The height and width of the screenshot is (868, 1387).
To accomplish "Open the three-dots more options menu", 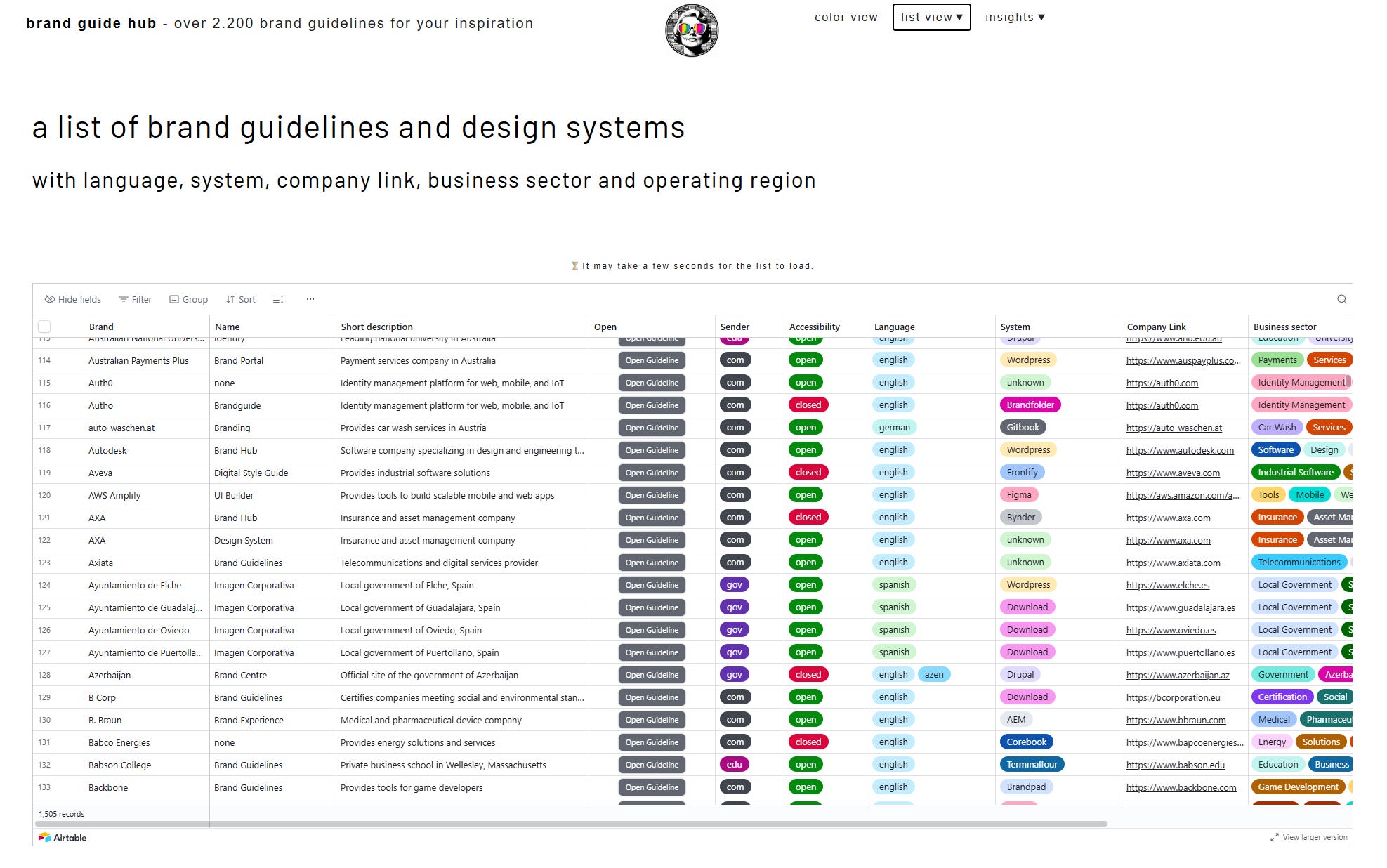I will point(310,299).
